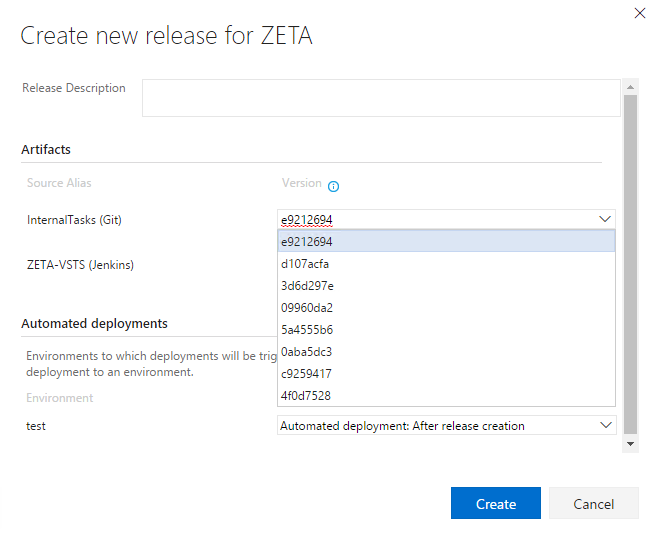Select commit 09960da2 from the list

tap(445, 308)
